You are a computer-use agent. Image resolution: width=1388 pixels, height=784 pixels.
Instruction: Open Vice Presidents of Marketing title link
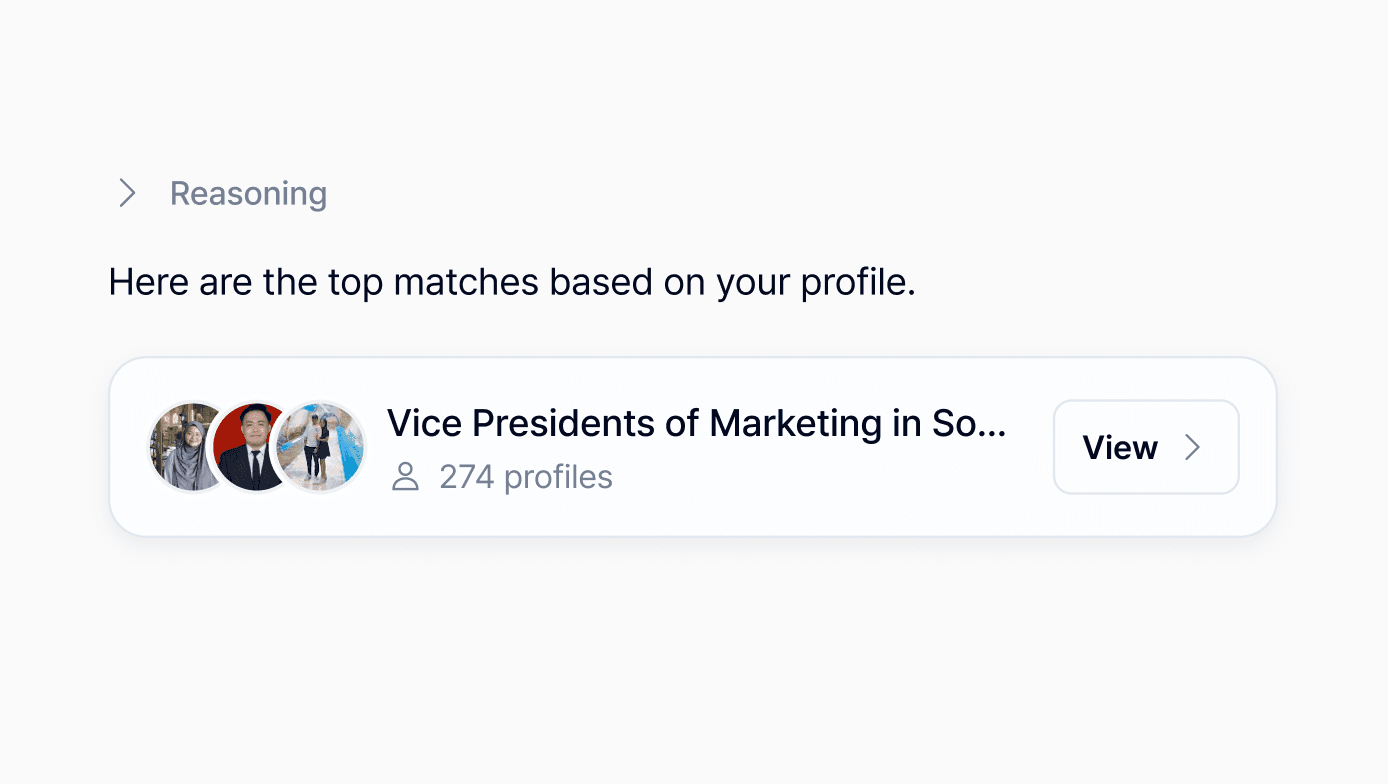coord(696,423)
